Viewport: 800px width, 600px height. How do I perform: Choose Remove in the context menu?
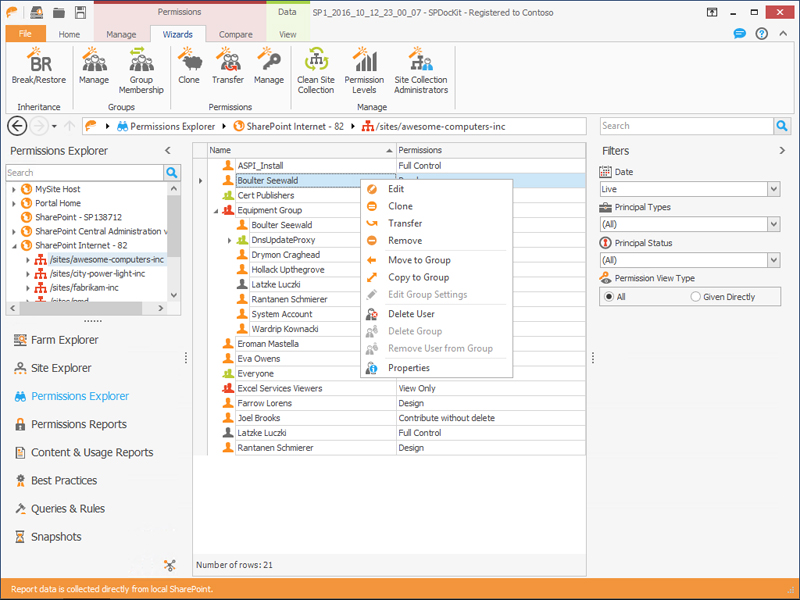(x=436, y=241)
